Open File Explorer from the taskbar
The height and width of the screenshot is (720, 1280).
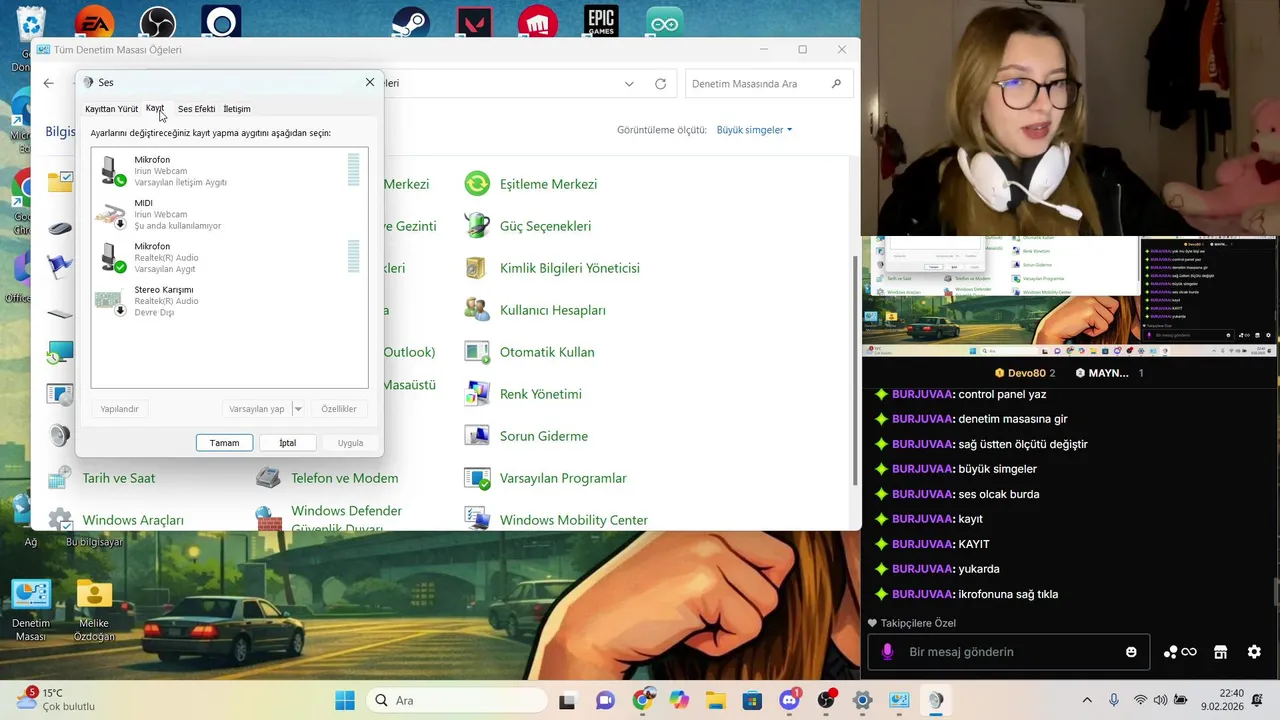pyautogui.click(x=716, y=700)
